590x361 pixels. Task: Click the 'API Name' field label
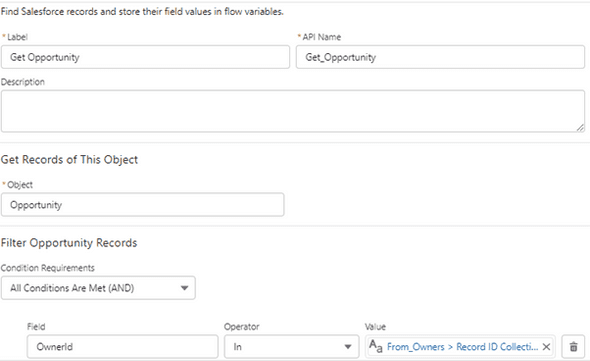point(322,37)
